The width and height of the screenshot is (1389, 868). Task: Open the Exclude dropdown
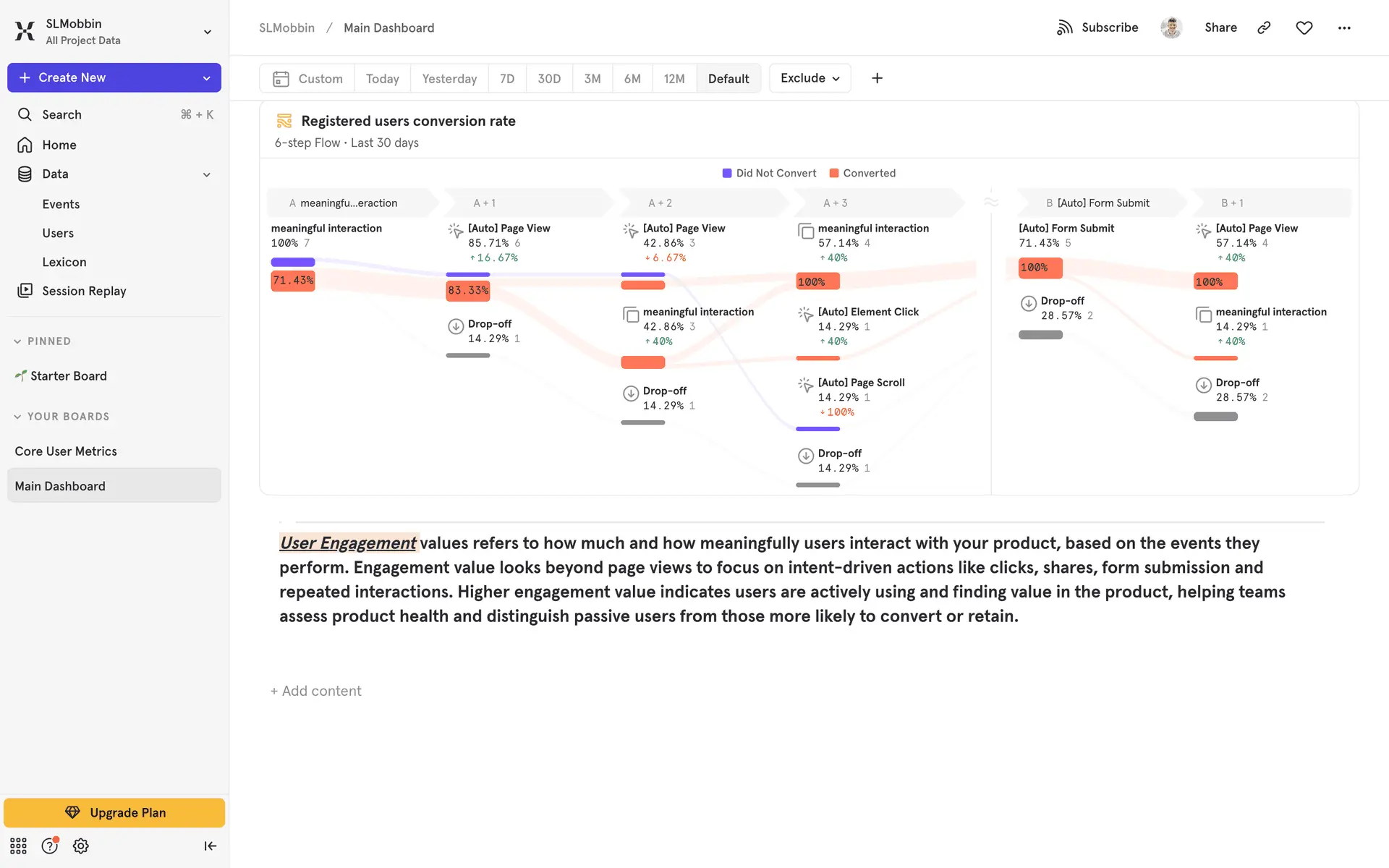(x=810, y=78)
